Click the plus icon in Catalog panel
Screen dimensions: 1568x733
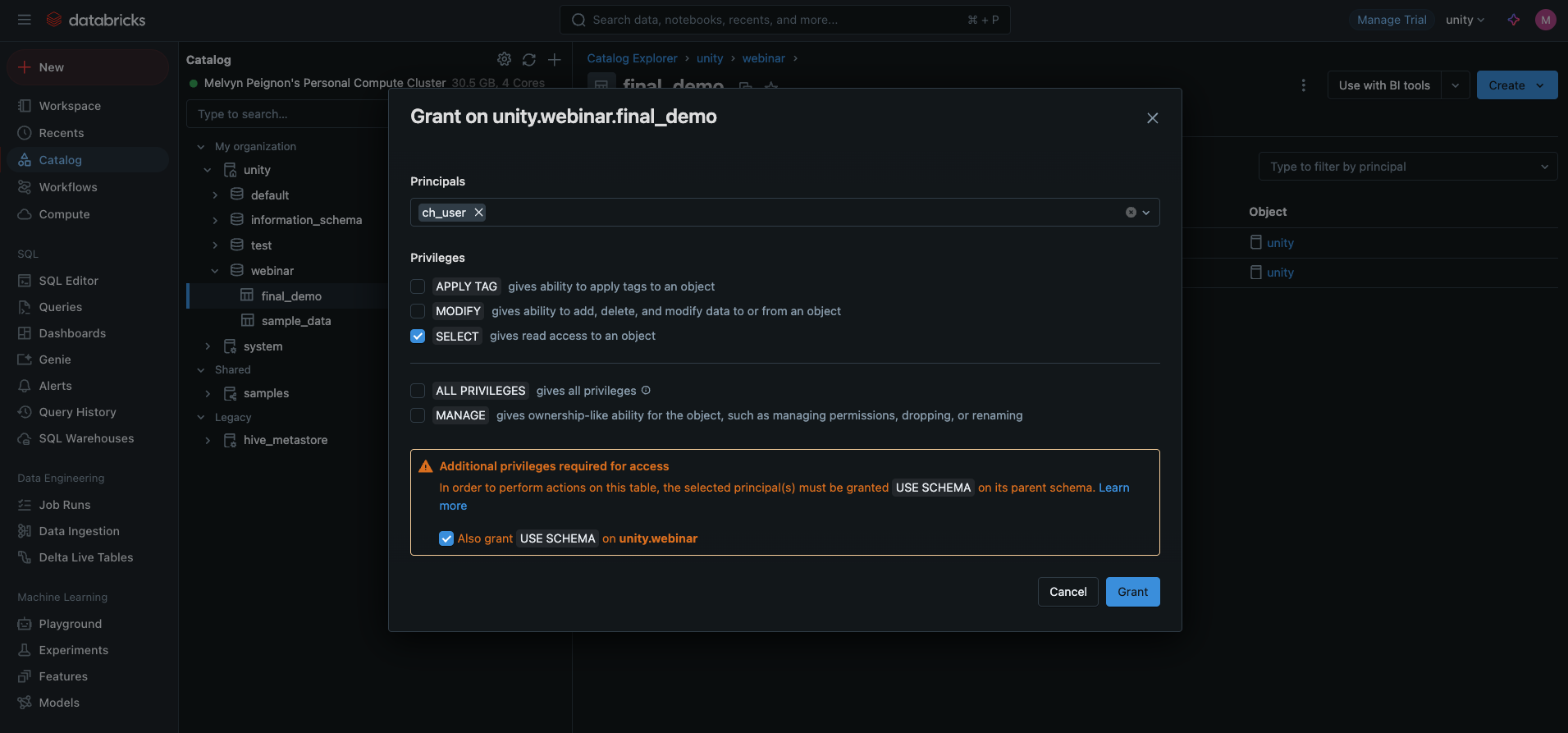555,59
